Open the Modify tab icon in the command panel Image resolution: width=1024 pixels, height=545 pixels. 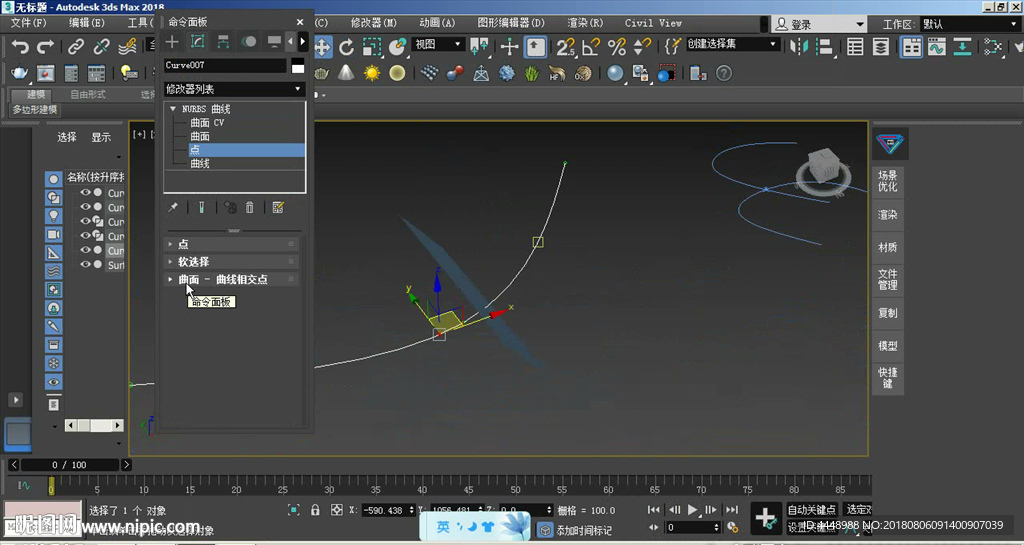(x=197, y=42)
